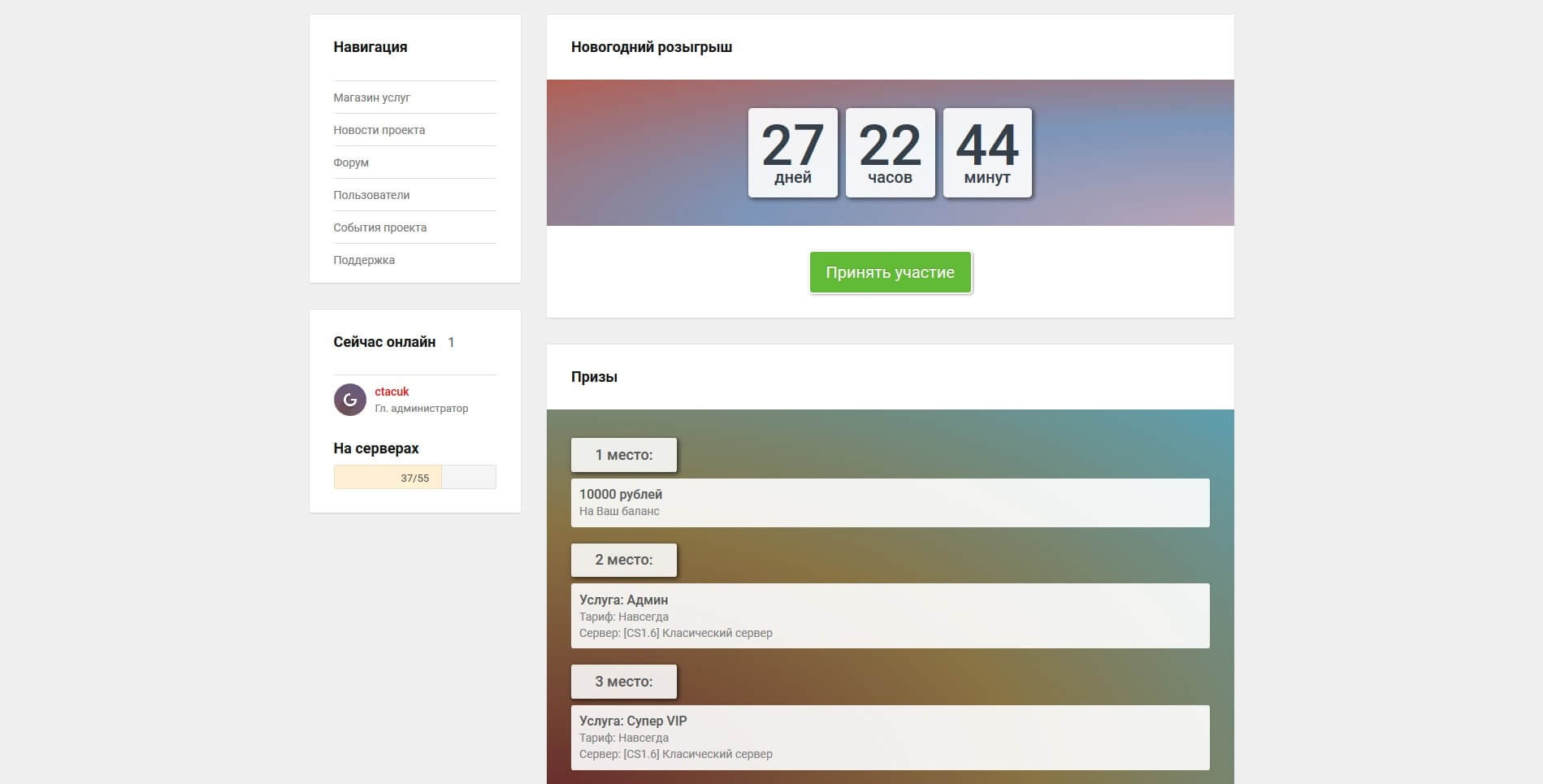Open the Форум navigation link

[351, 162]
